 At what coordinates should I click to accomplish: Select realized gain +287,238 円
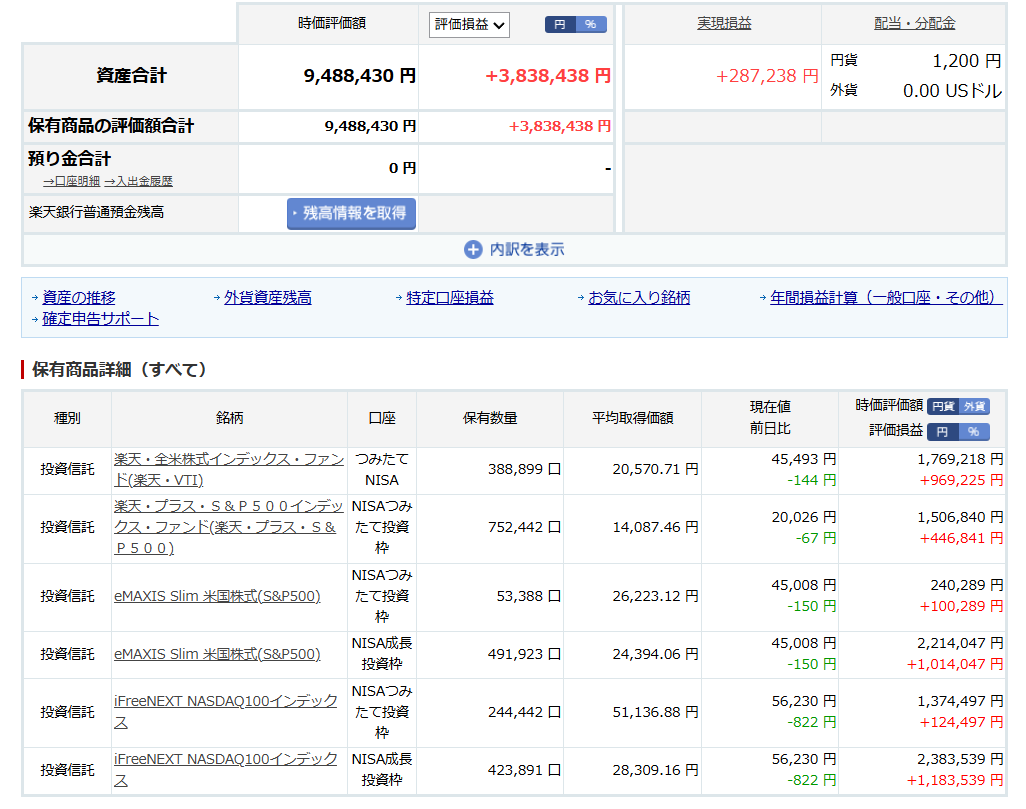767,76
